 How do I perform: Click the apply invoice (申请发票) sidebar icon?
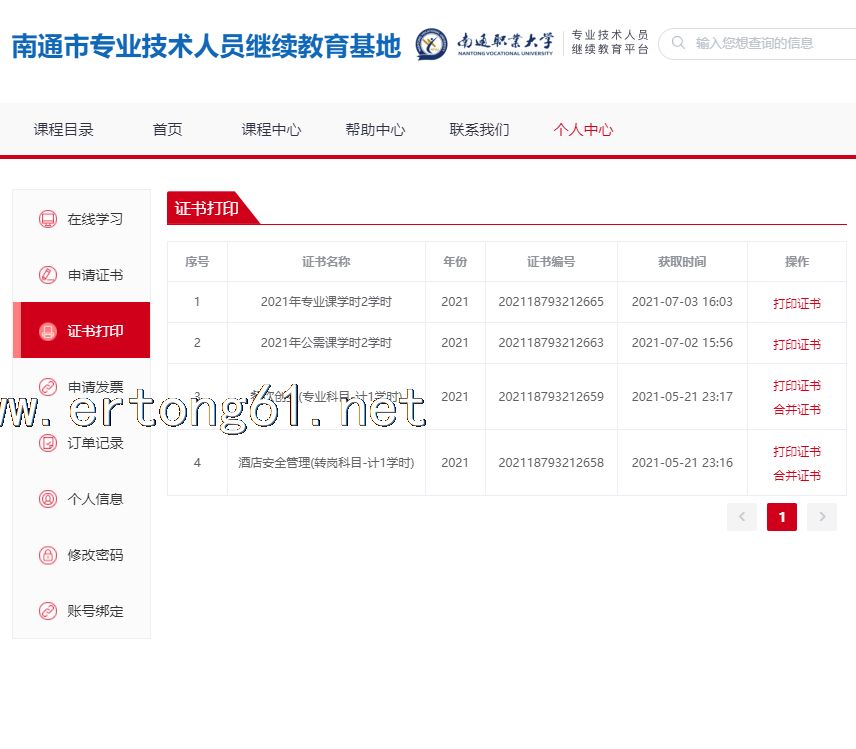point(48,387)
